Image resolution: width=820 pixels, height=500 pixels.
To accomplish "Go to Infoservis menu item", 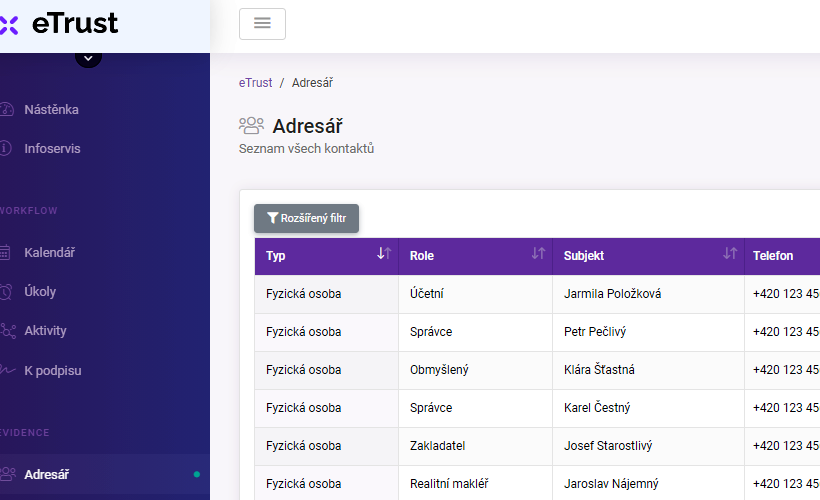I will coord(52,149).
